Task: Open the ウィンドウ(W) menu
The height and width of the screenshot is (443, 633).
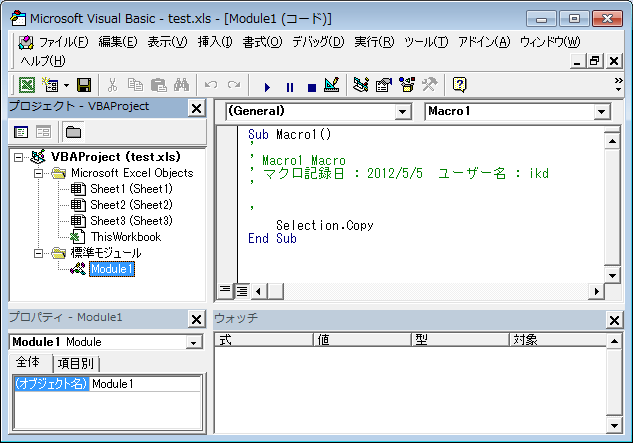Action: pyautogui.click(x=550, y=42)
